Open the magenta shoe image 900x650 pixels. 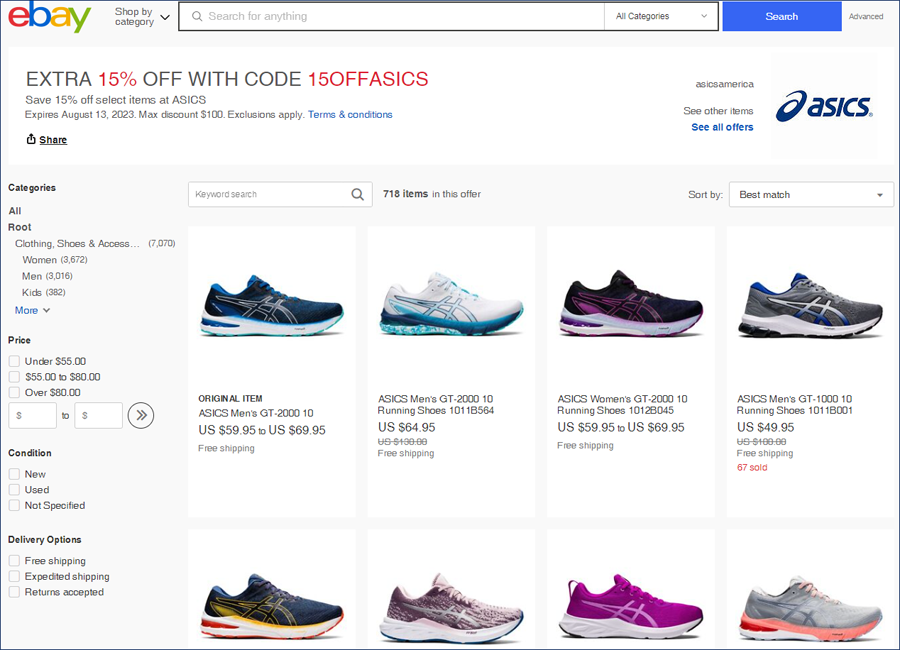click(x=631, y=606)
